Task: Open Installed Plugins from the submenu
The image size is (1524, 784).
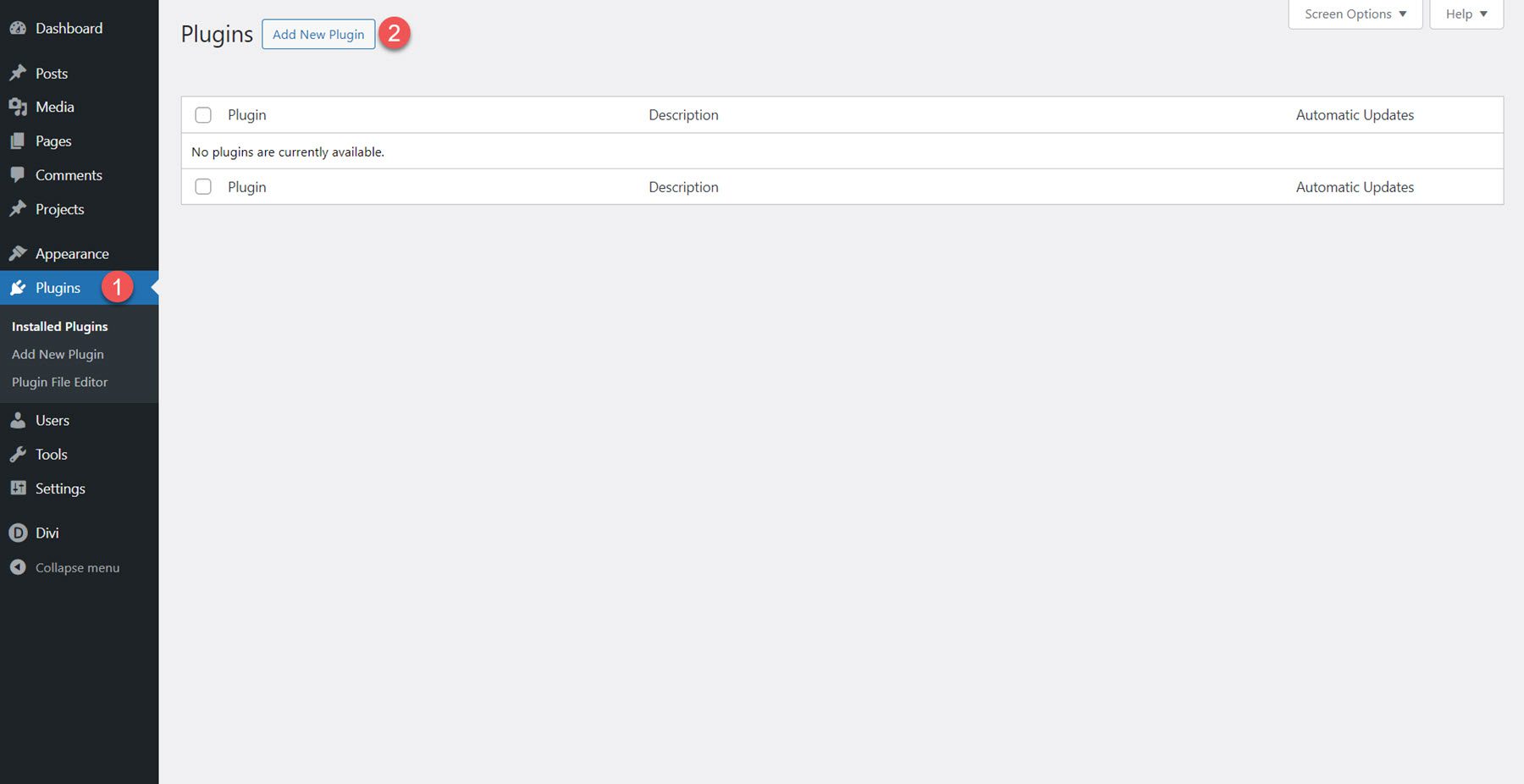Action: 59,326
